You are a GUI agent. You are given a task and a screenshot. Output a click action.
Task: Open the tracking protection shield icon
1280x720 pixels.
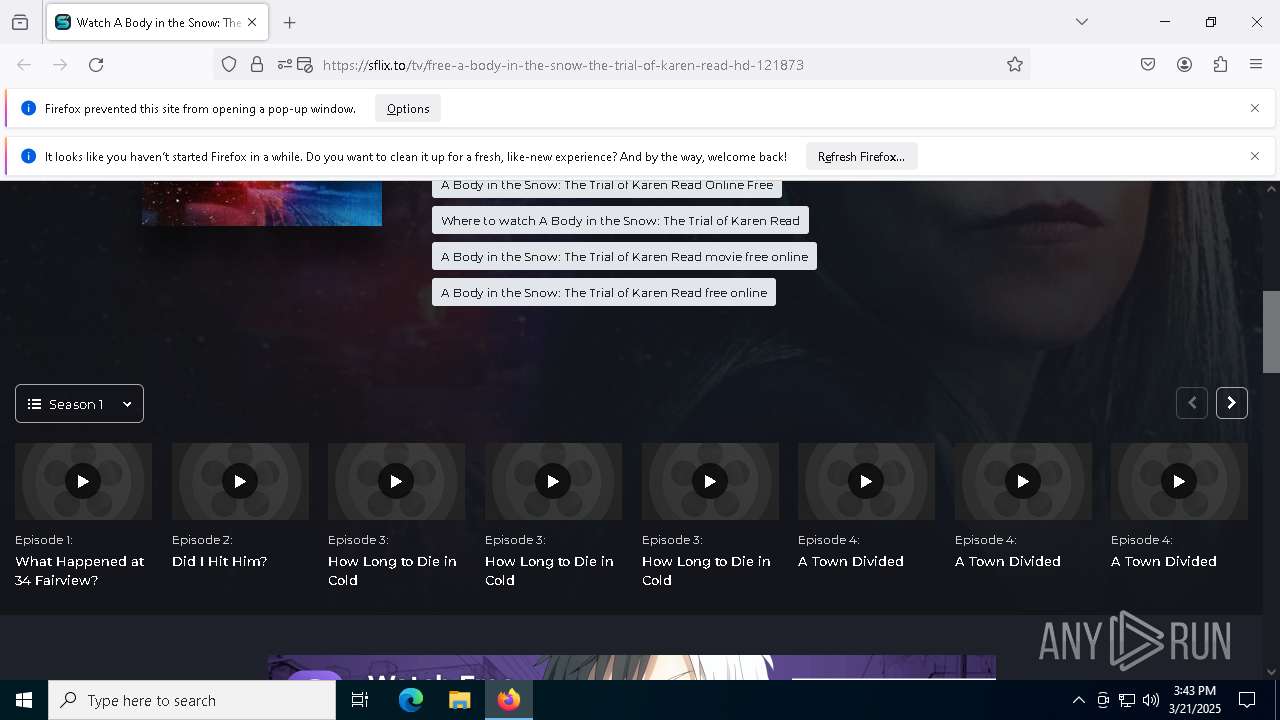point(229,65)
